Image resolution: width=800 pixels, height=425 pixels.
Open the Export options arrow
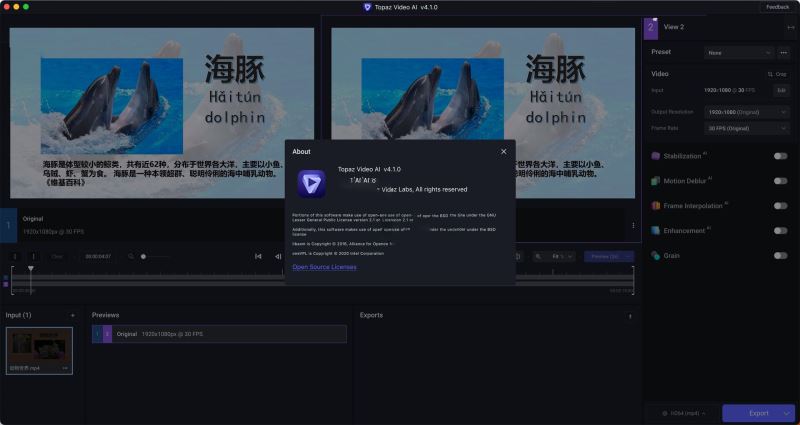point(787,412)
